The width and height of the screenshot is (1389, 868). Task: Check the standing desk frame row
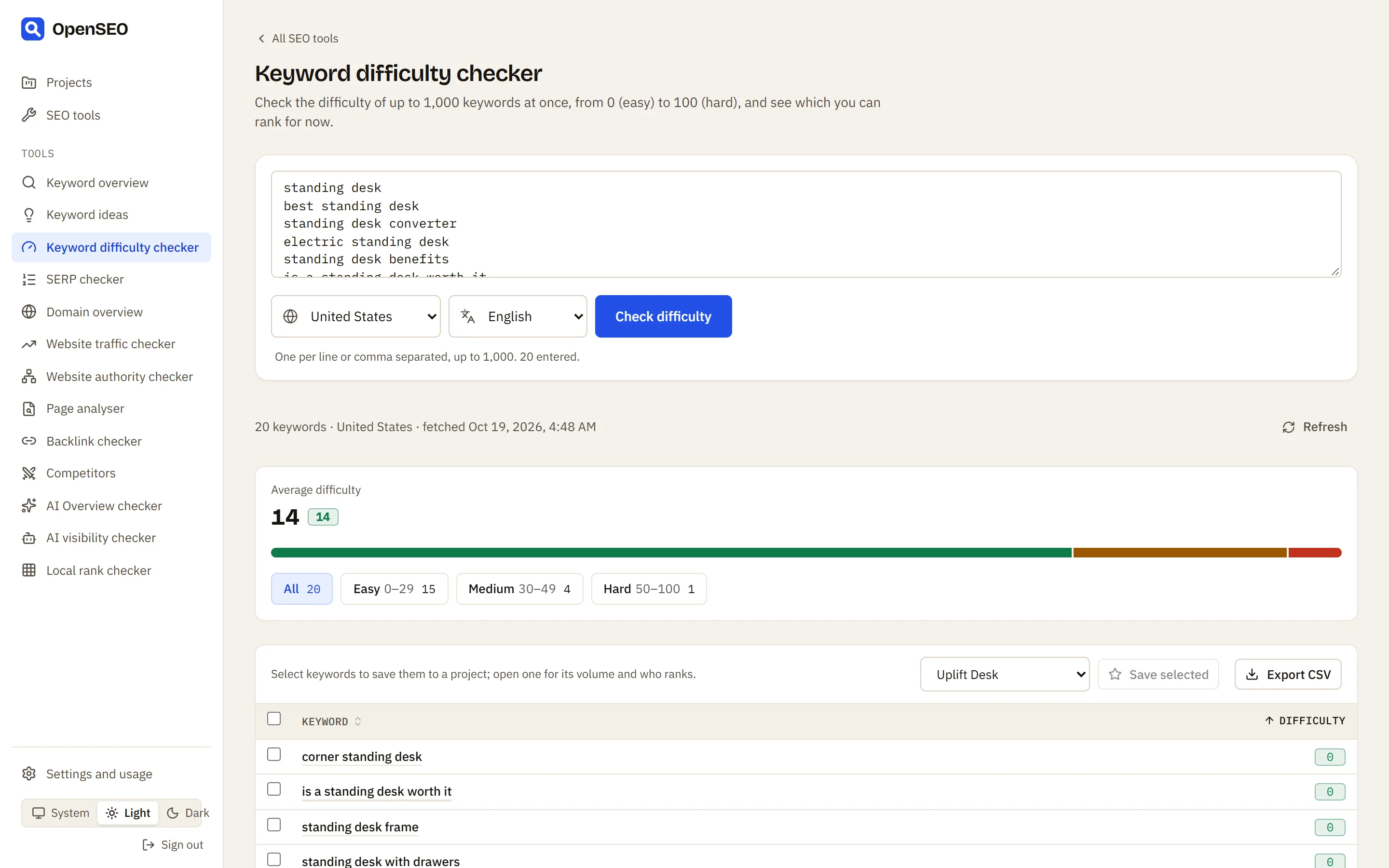(x=274, y=825)
